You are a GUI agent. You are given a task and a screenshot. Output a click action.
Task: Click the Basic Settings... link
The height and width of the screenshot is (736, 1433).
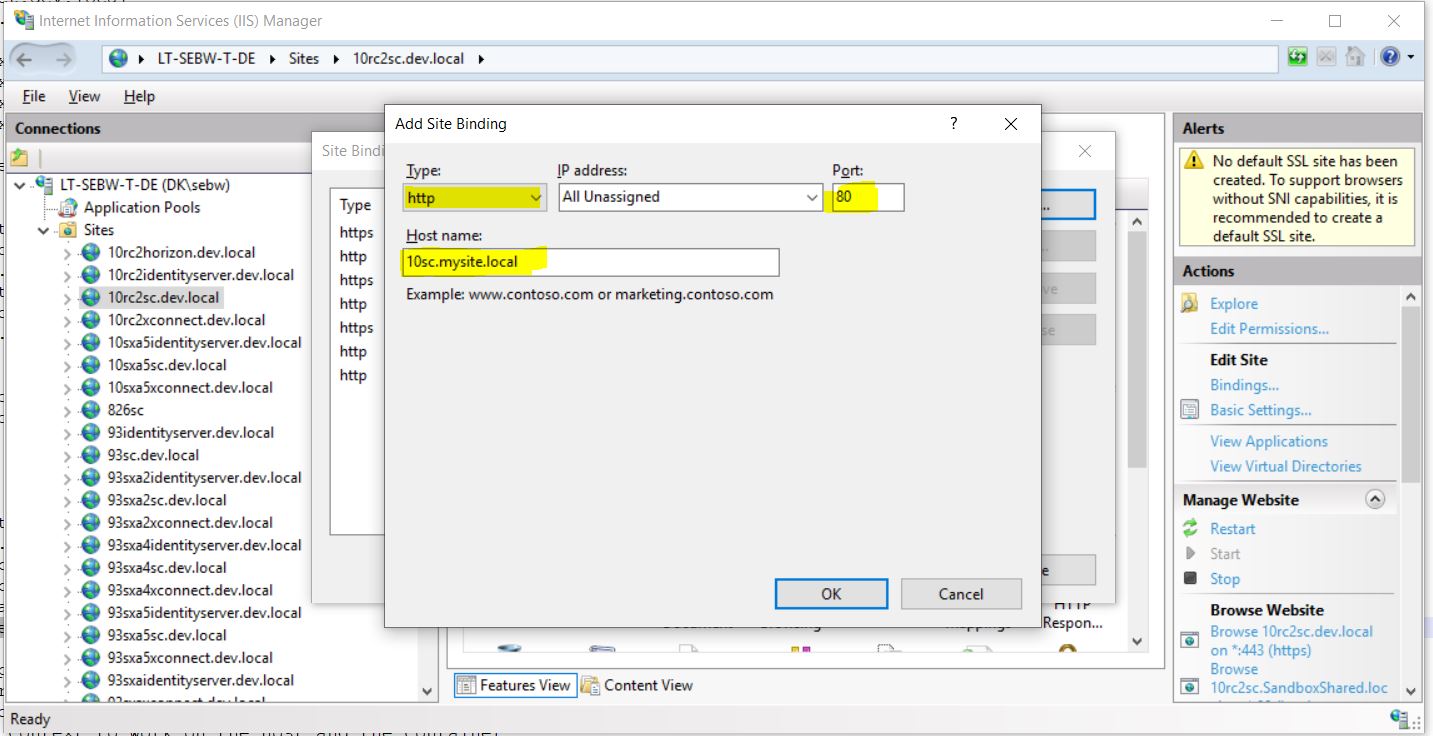[x=1261, y=410]
